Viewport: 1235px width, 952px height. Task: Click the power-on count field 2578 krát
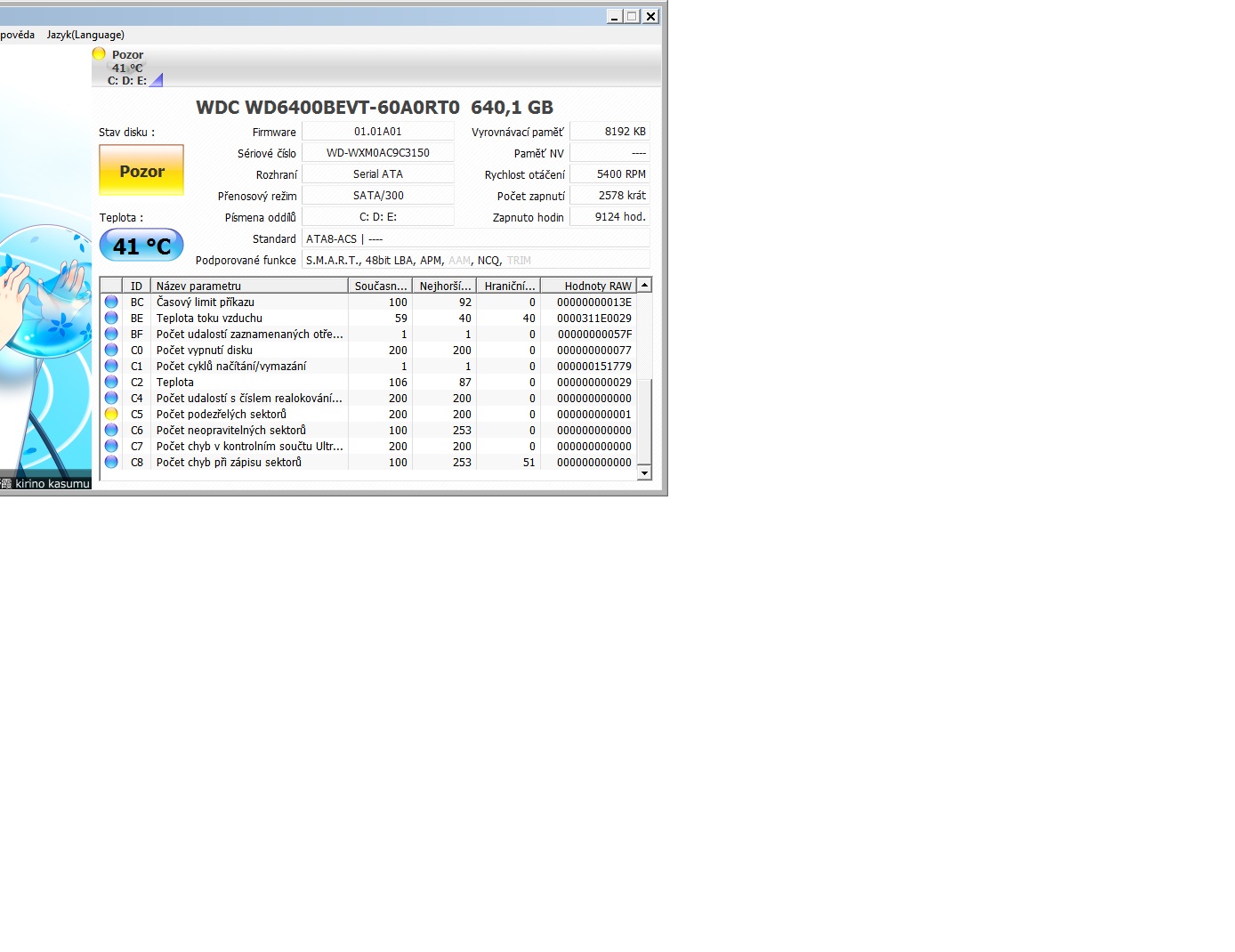point(610,195)
